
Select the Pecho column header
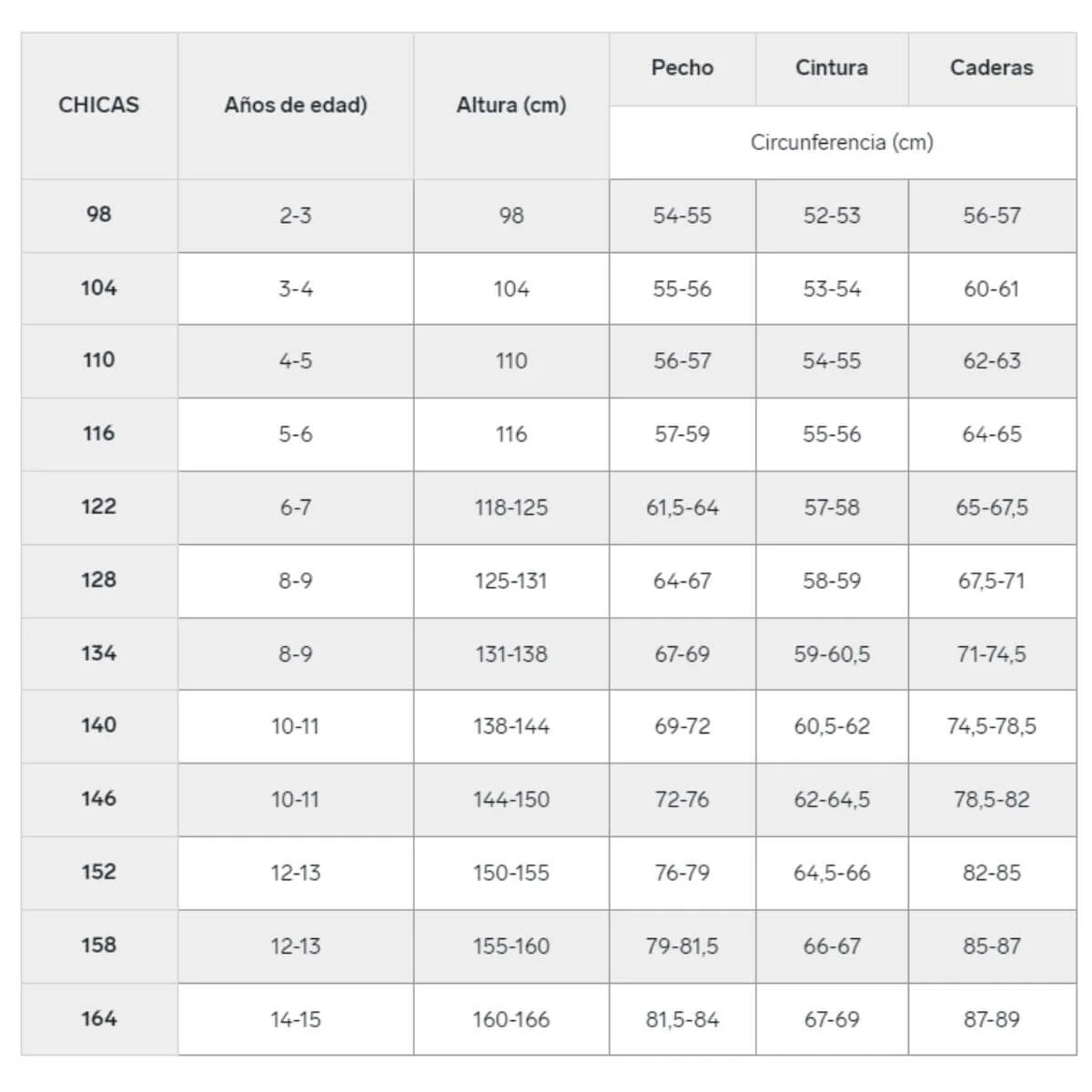click(x=682, y=68)
